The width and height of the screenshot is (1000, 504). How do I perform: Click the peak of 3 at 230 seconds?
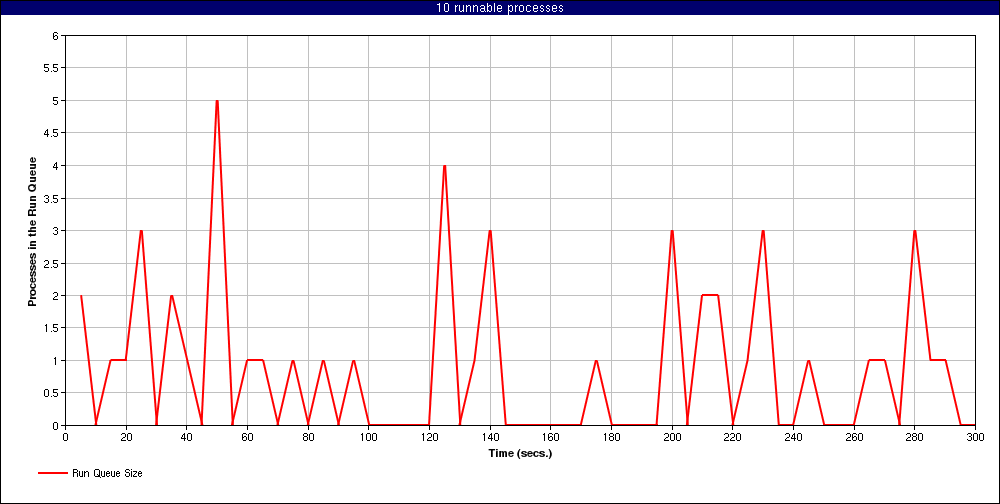click(x=763, y=230)
